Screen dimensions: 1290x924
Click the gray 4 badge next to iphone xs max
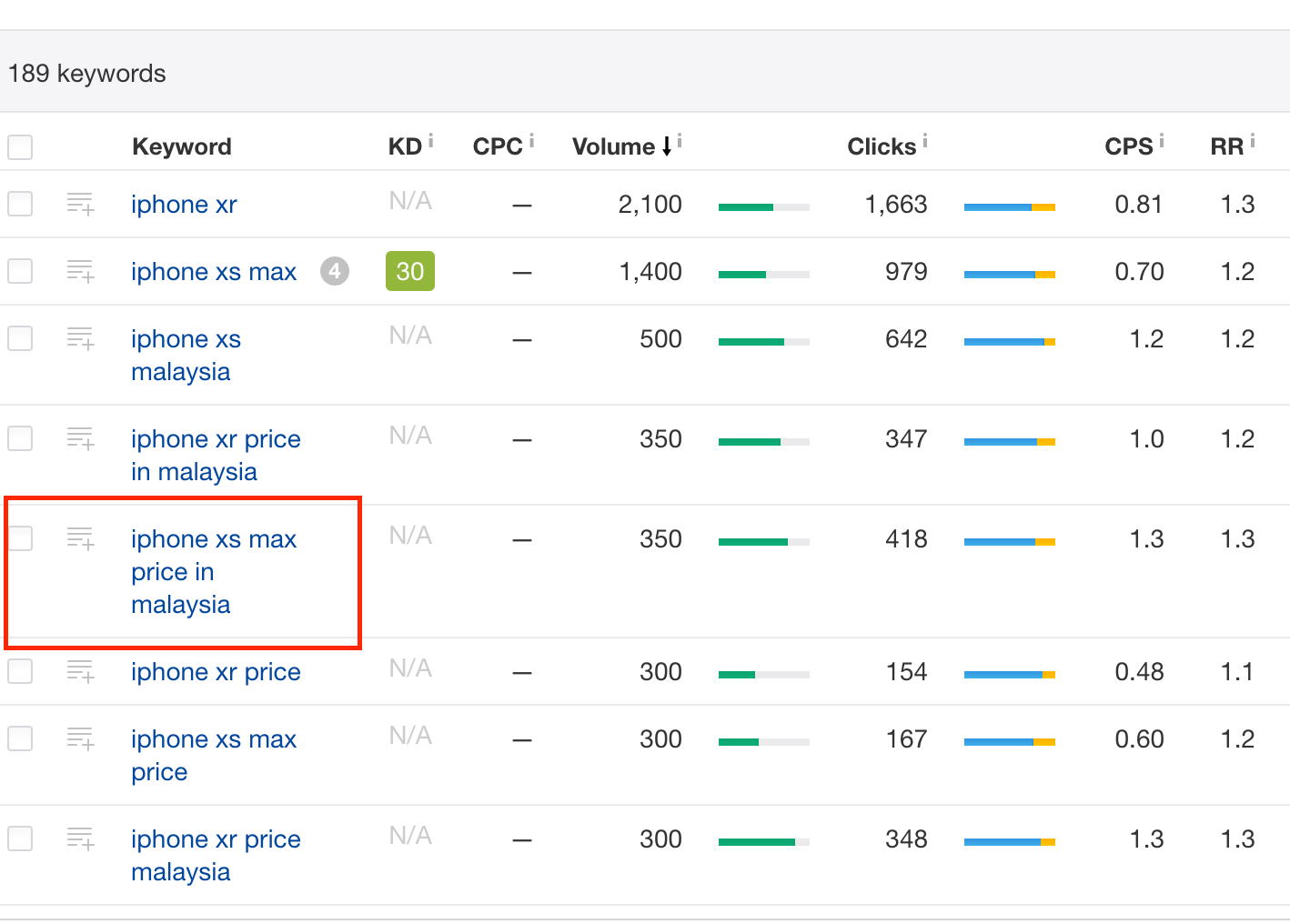335,271
